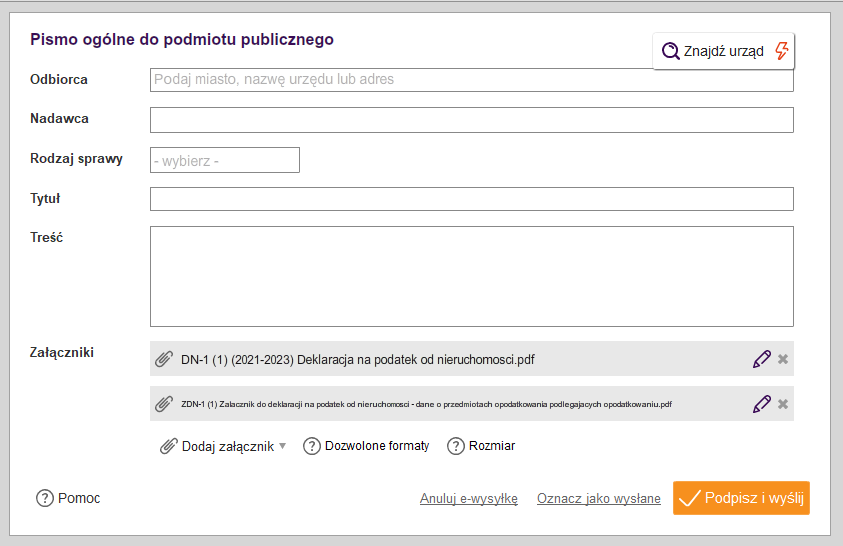Click into the Tytuł field
The width and height of the screenshot is (843, 546).
click(471, 199)
